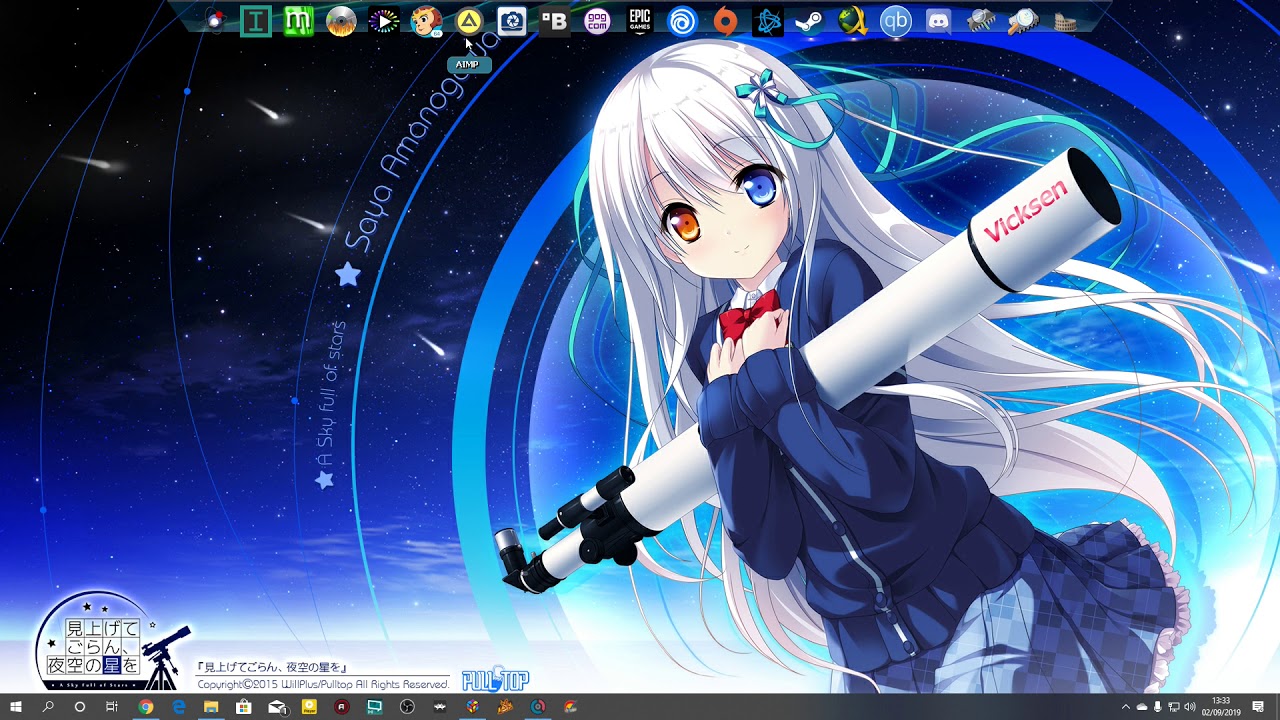
Task: Launch AIMP from the top dock
Action: [469, 20]
